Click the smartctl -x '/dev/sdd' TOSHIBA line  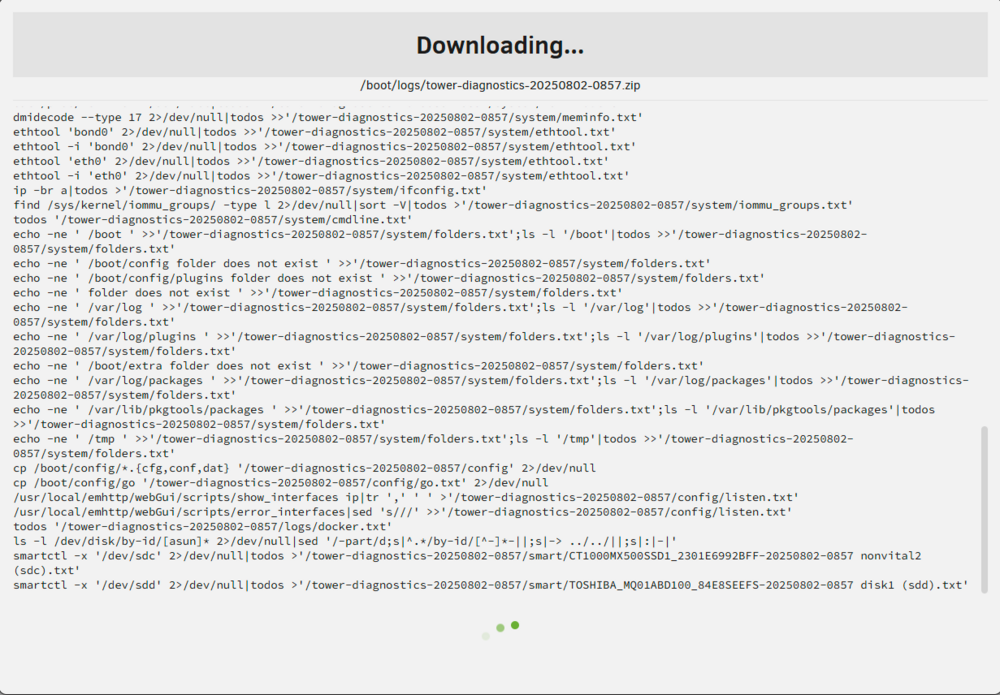(491, 585)
